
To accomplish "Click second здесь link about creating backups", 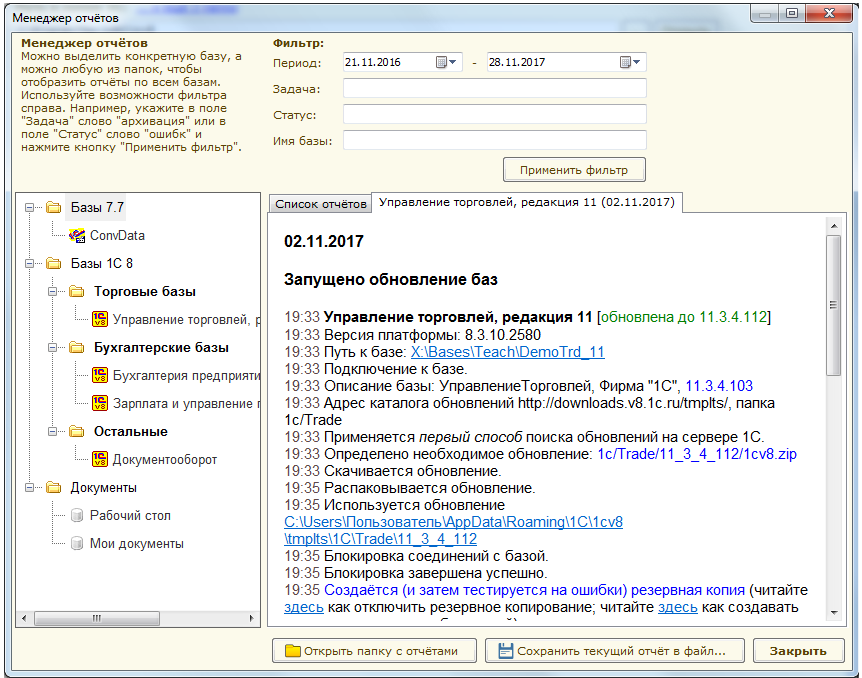I will pyautogui.click(x=678, y=607).
